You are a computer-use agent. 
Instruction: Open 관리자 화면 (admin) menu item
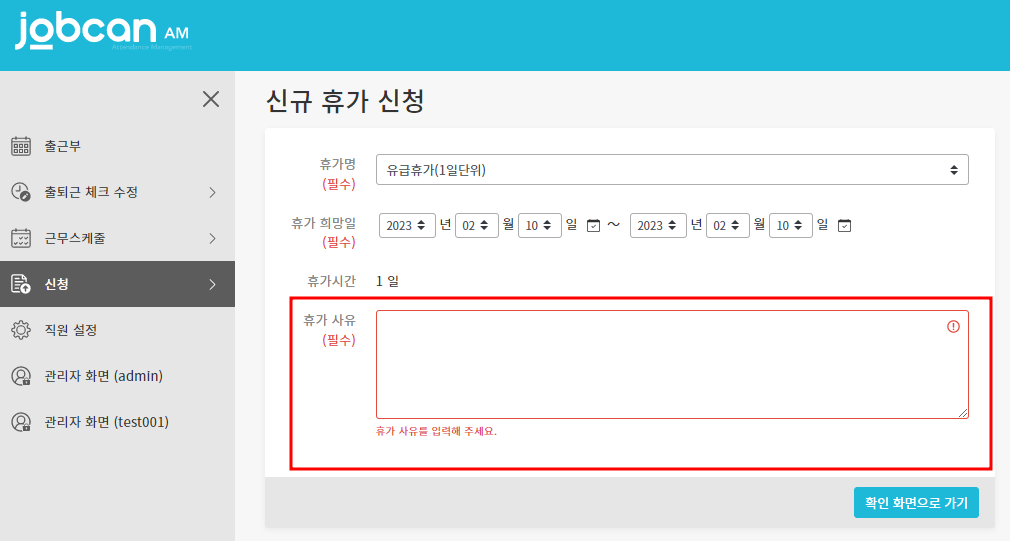pos(103,376)
